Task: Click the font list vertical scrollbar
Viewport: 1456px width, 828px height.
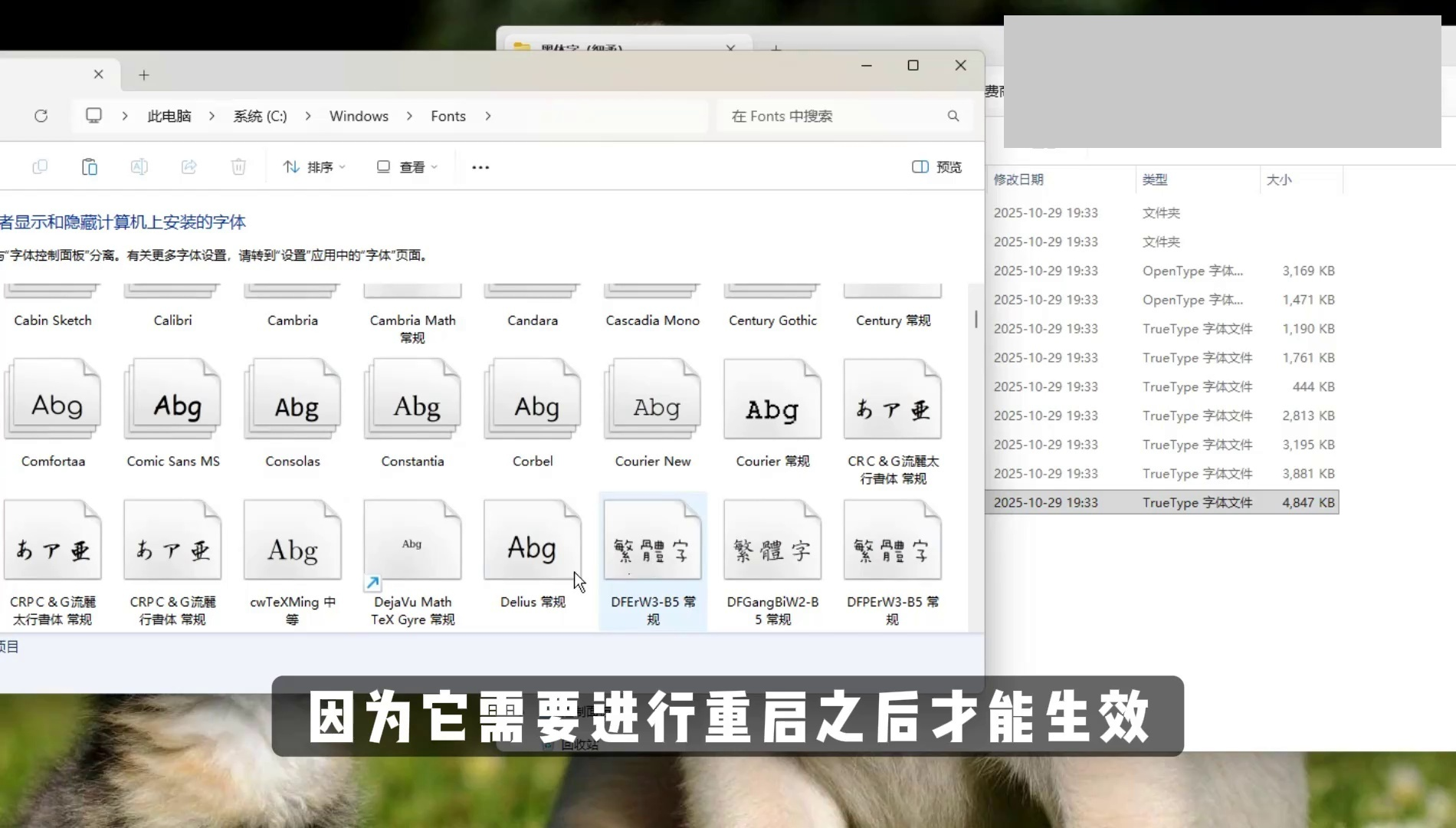Action: pos(976,320)
